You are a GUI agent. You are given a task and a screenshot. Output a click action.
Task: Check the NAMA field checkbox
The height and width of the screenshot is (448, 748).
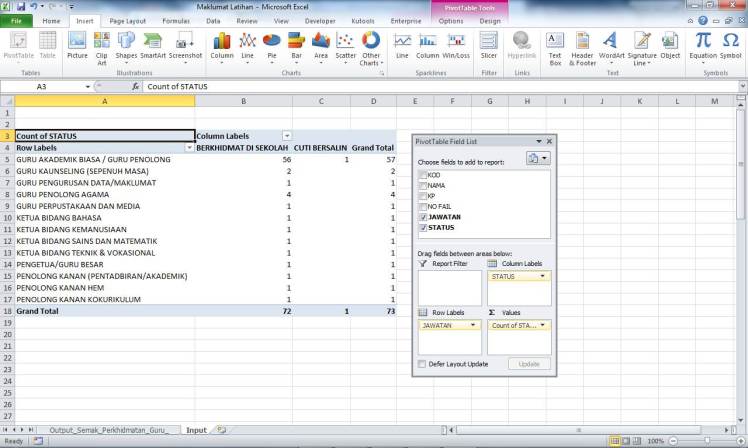[422, 186]
